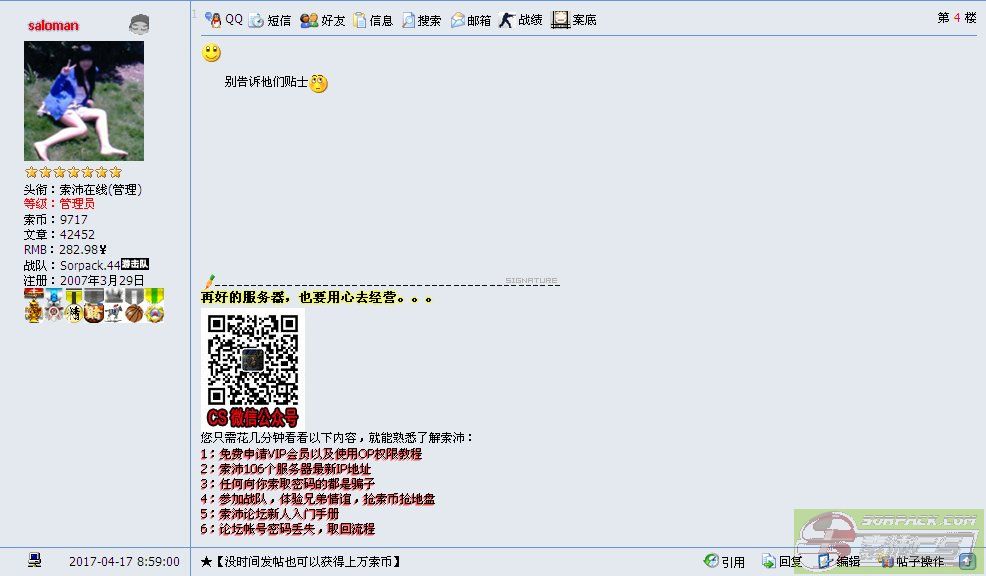Click the post timestamp 2017-04-17 8:59:00

[124, 562]
